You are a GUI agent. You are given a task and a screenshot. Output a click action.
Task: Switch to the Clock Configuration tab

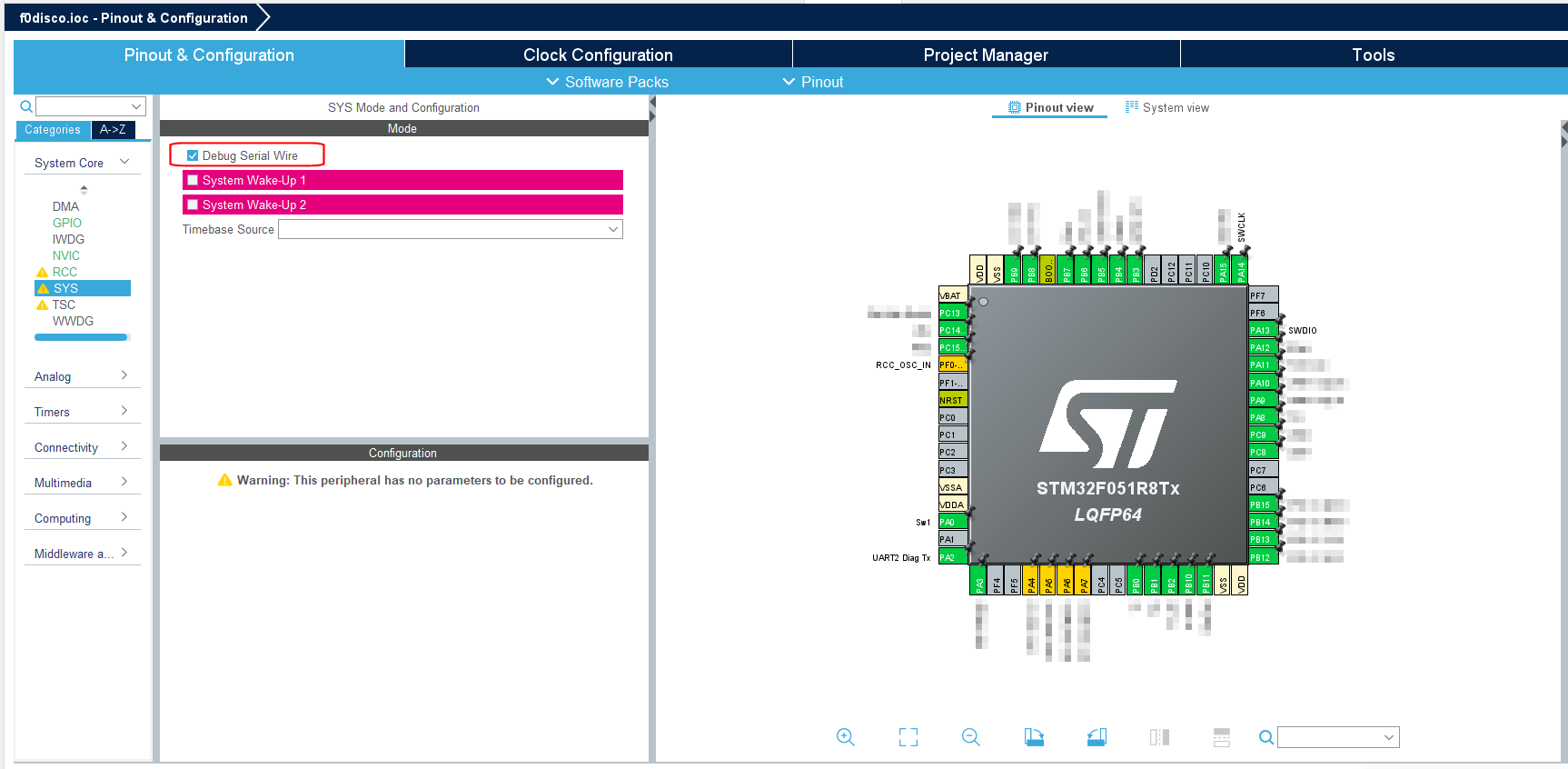pos(598,55)
